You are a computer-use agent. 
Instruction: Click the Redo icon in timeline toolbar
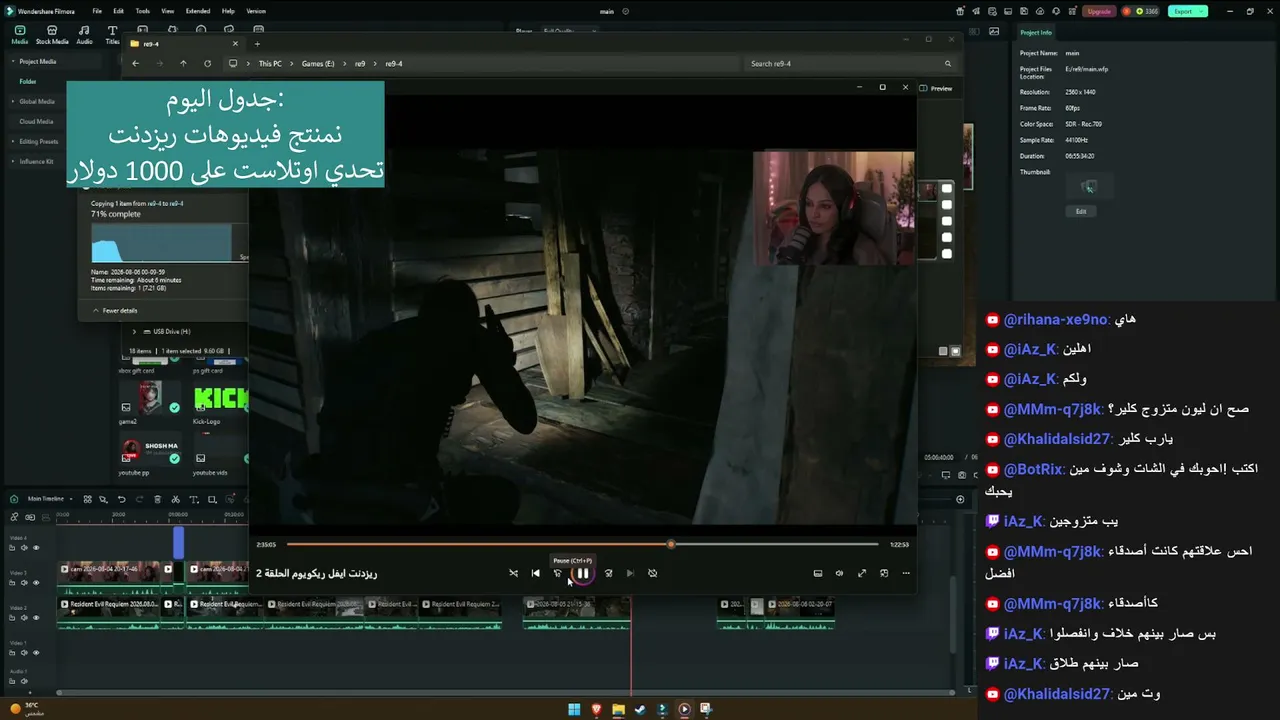pos(139,499)
